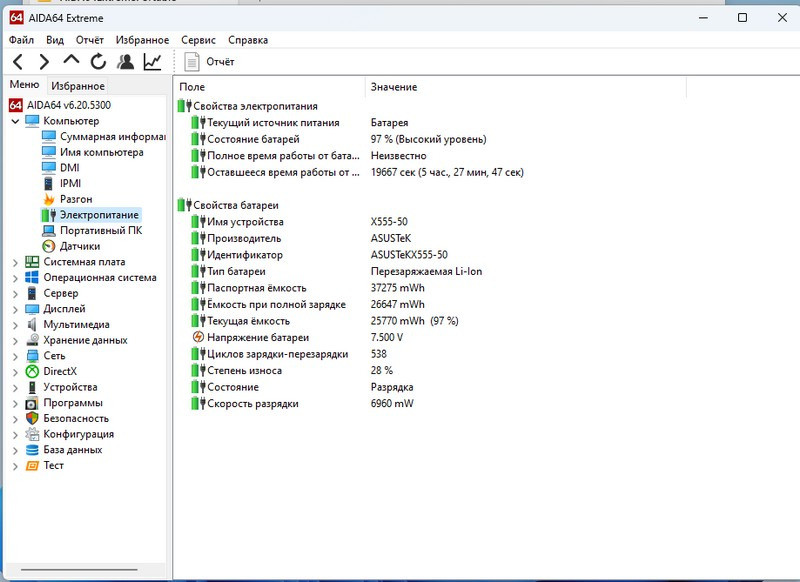Screen dimensions: 800x582
Task: Expand the Системная плата node
Action: [15, 262]
